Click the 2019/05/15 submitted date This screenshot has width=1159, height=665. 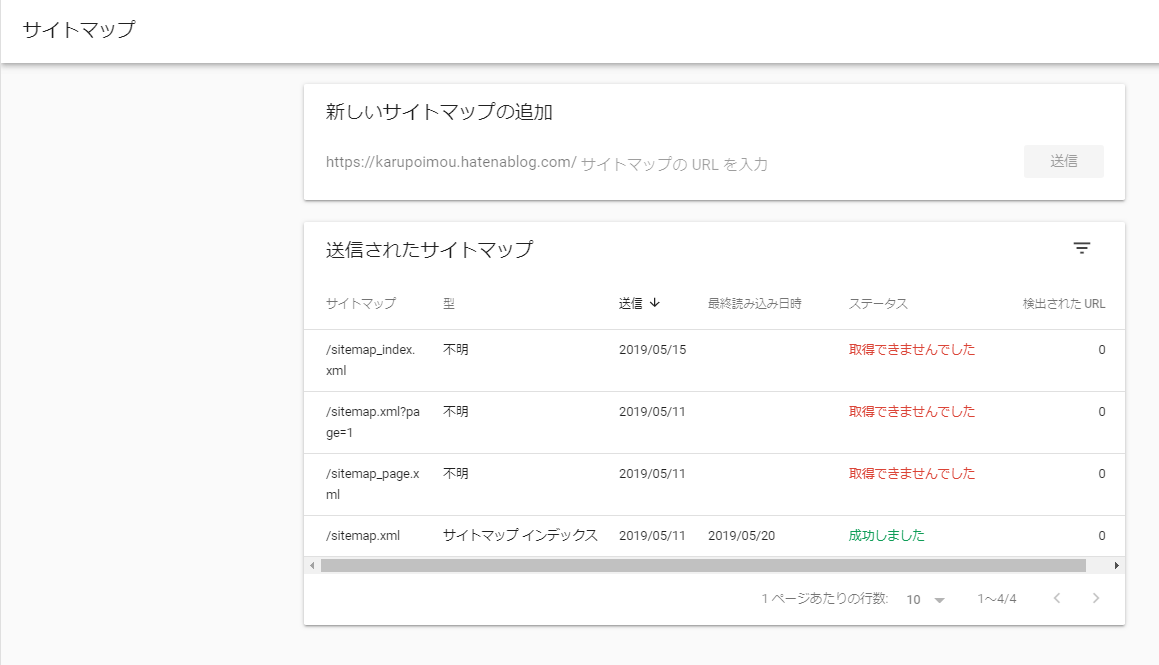click(x=653, y=350)
